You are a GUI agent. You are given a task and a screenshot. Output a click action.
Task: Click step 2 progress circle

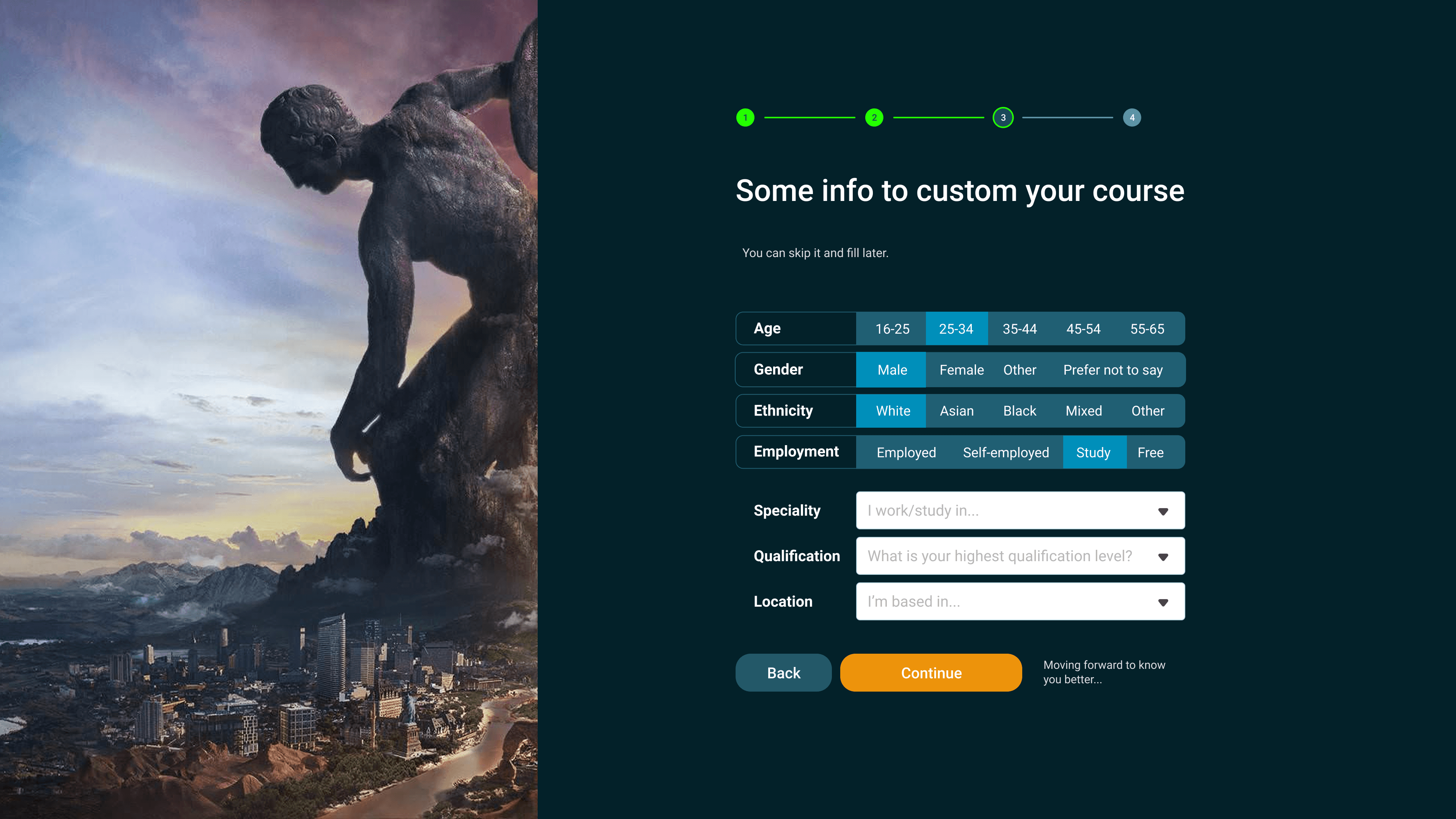coord(874,118)
